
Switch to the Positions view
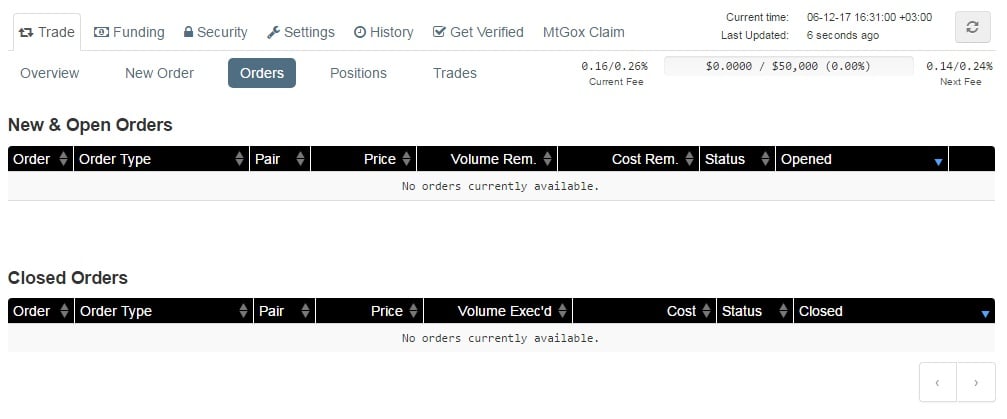pos(358,73)
